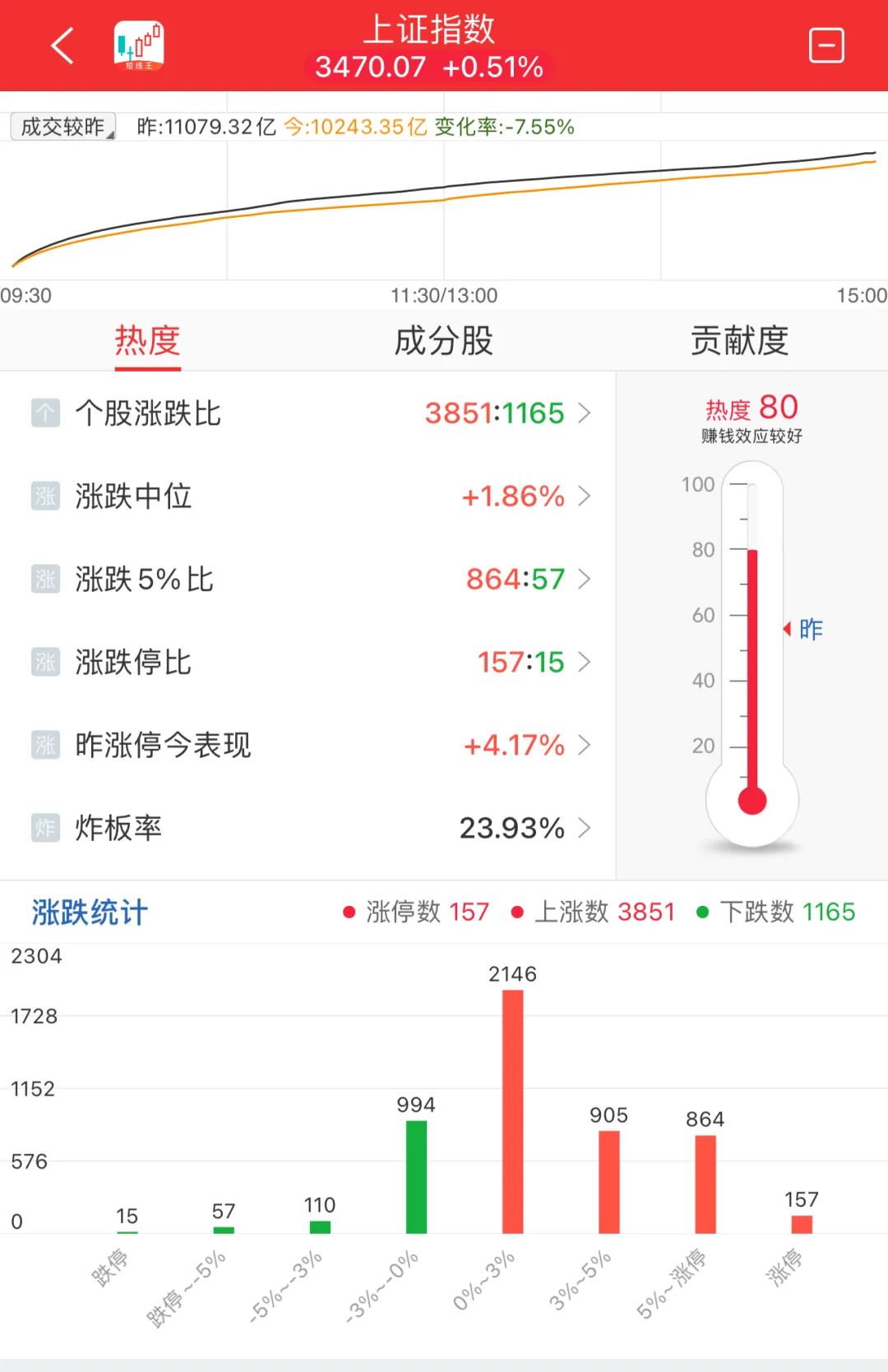Image resolution: width=888 pixels, height=1372 pixels.
Task: Select the 2146 bar for 0%~3%
Action: click(x=513, y=1111)
